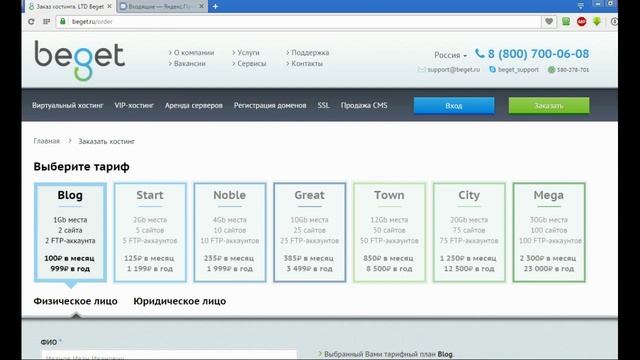Screen dimensions: 640x360
Task: Bookmark the page with the heart icon
Action: coord(549,21)
